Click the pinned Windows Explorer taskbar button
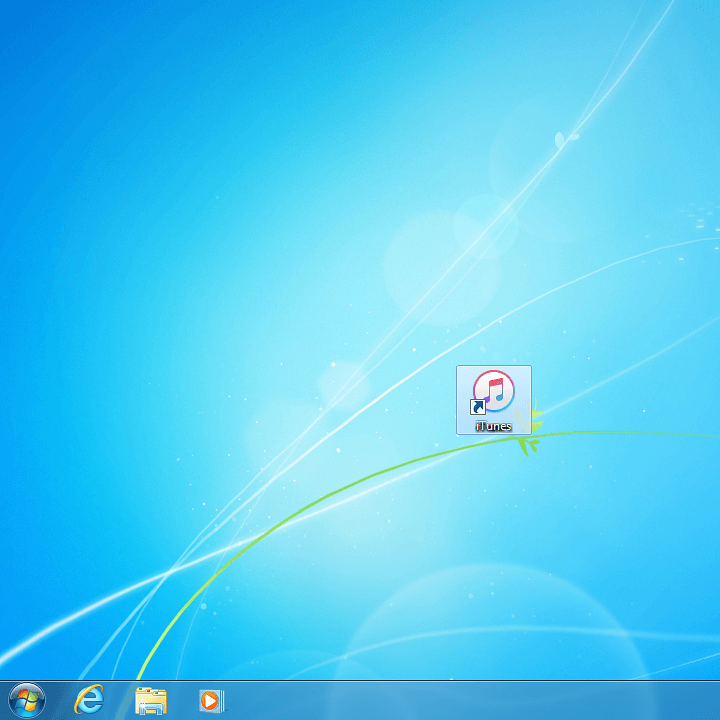 (x=150, y=700)
